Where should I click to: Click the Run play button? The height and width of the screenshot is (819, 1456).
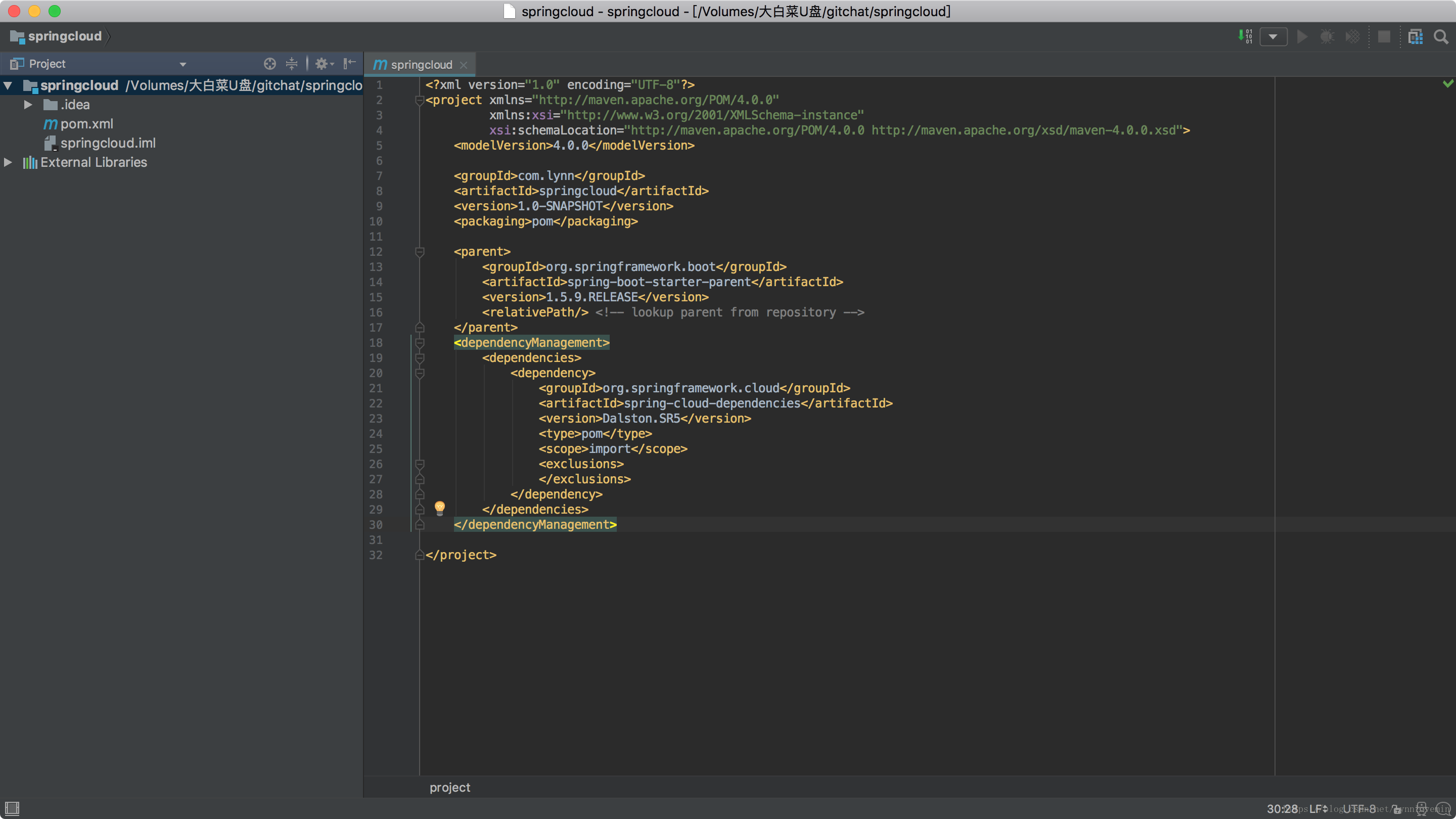[1302, 37]
